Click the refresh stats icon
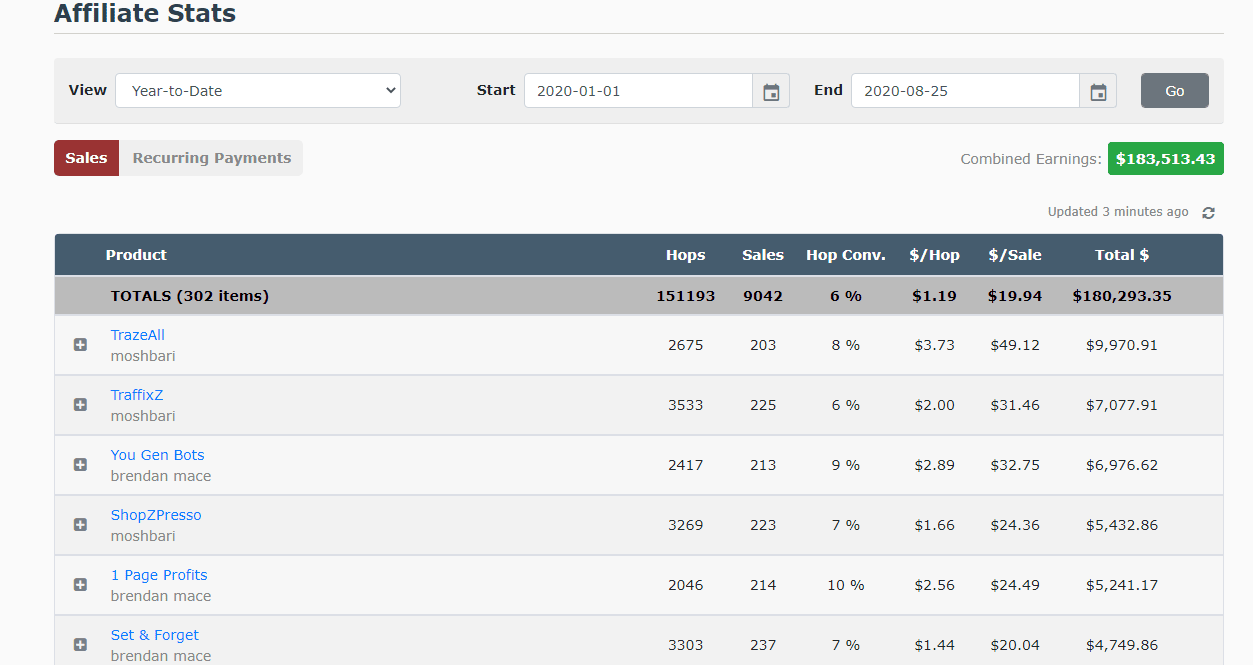This screenshot has height=665, width=1253. click(x=1208, y=213)
